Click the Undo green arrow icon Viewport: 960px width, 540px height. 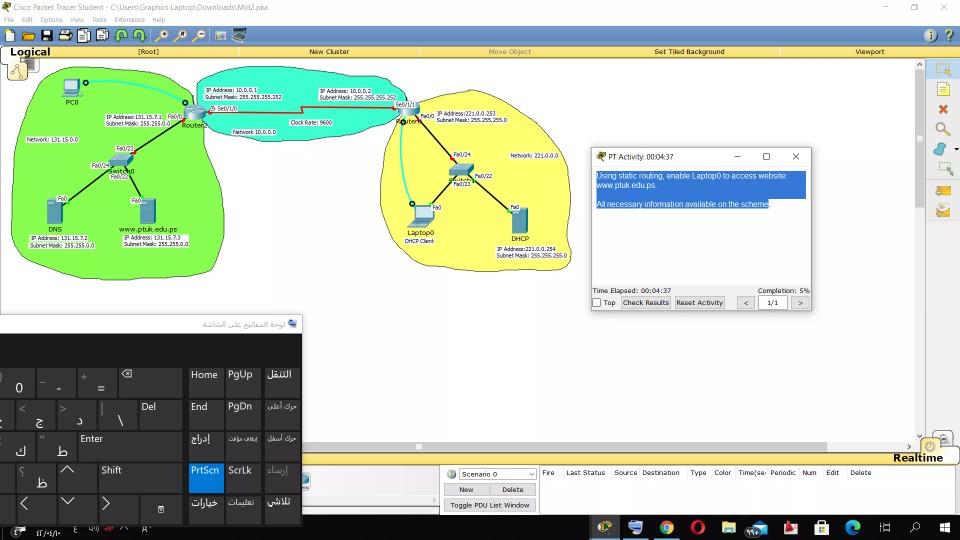click(x=121, y=36)
